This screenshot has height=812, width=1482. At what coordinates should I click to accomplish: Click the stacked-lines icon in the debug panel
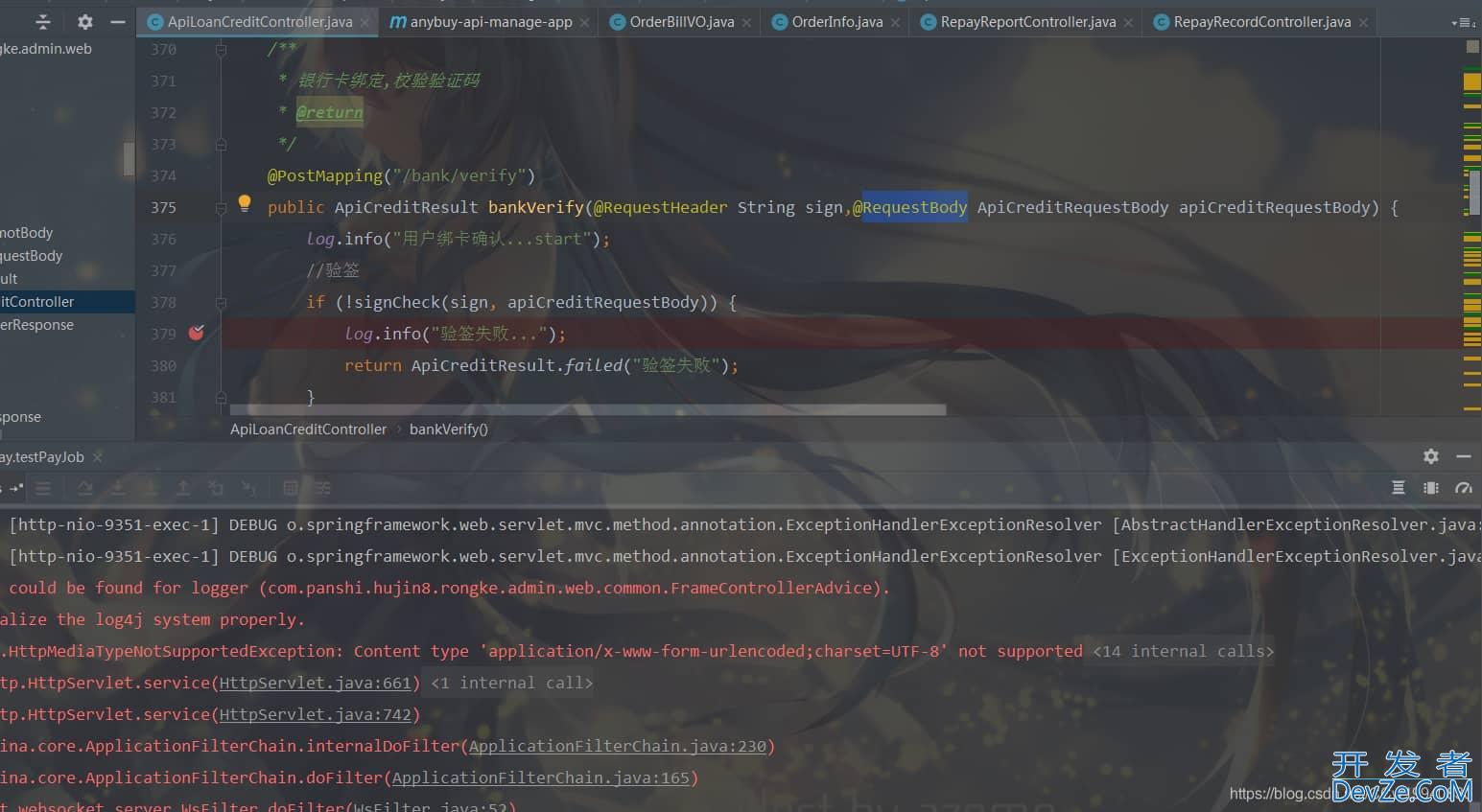pyautogui.click(x=1399, y=488)
